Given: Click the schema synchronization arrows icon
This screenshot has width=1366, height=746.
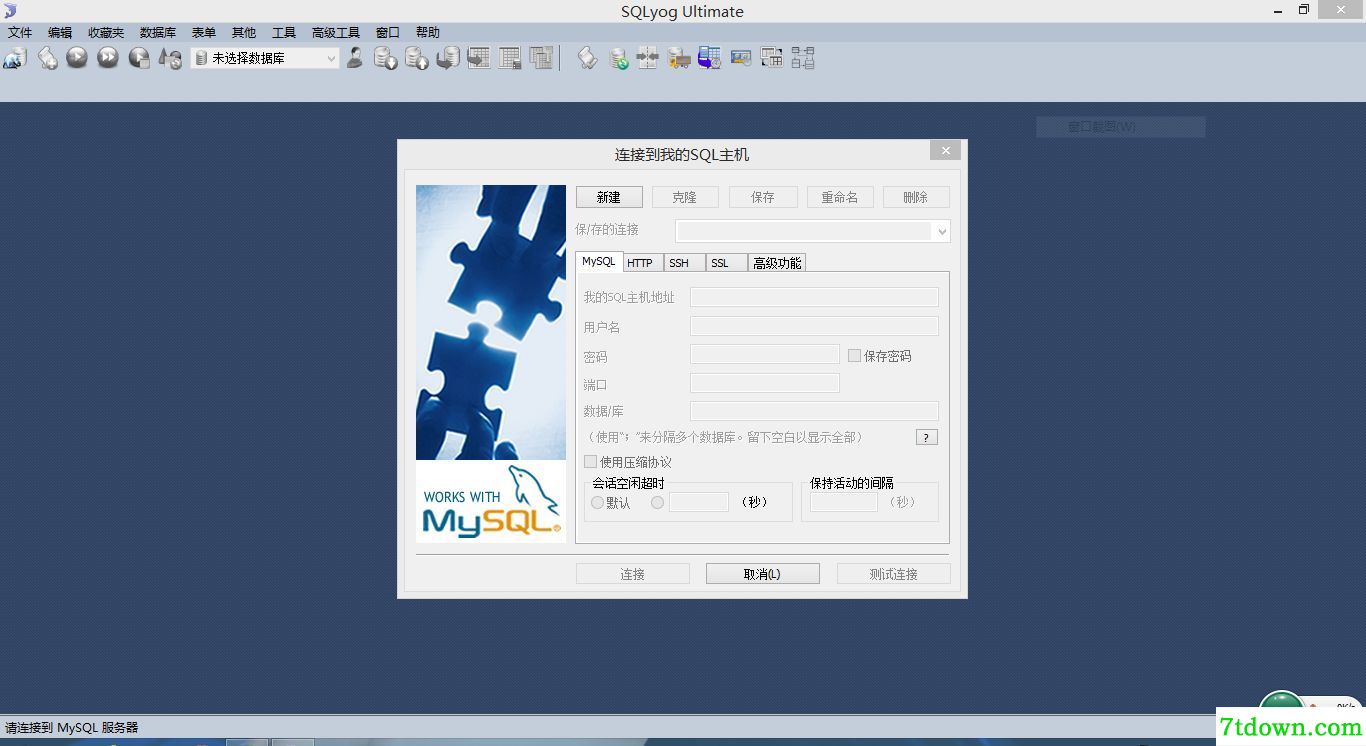Looking at the screenshot, I should [x=648, y=58].
